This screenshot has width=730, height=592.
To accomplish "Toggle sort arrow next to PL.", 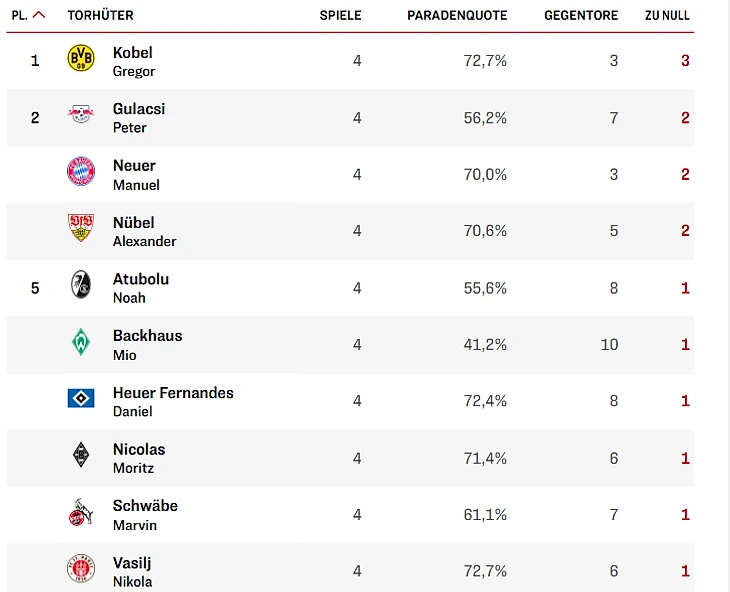I will click(39, 15).
